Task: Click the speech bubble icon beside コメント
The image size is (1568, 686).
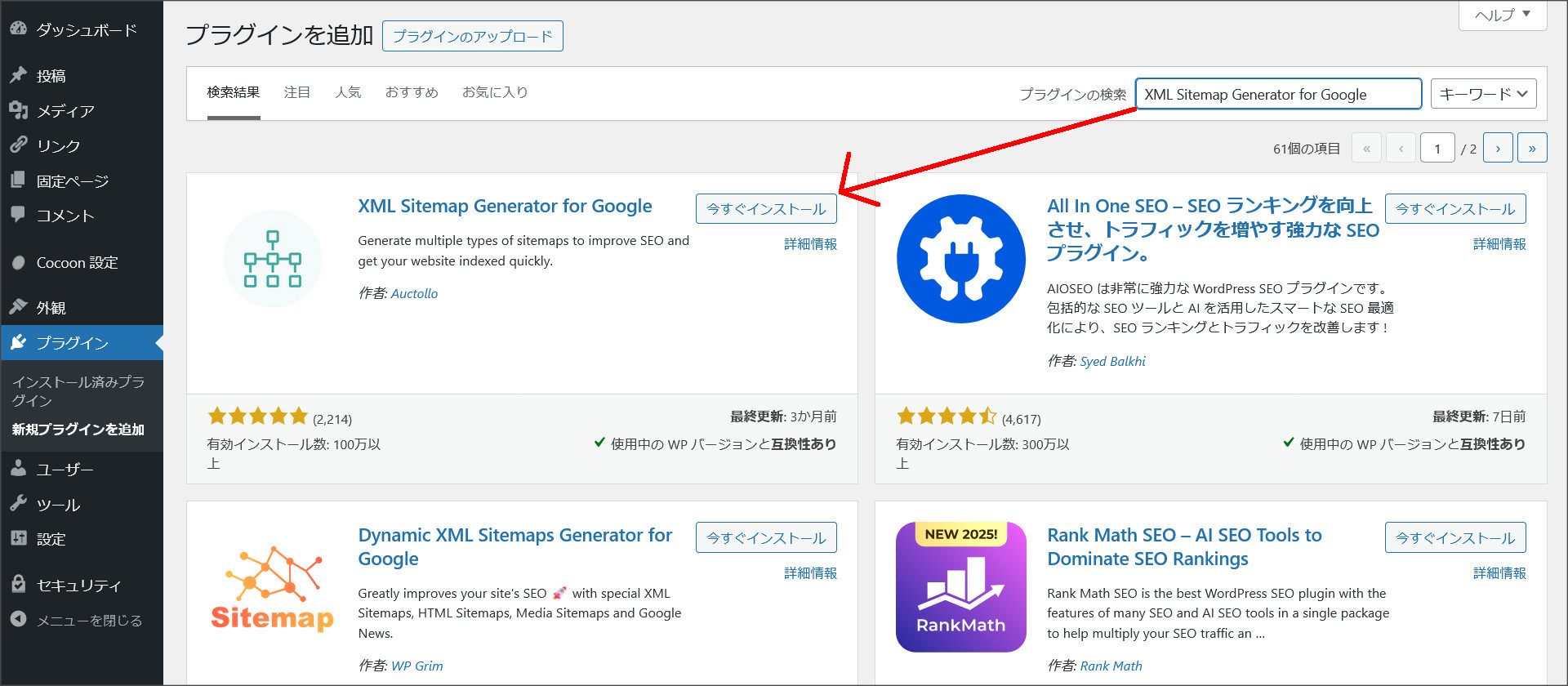Action: tap(18, 215)
